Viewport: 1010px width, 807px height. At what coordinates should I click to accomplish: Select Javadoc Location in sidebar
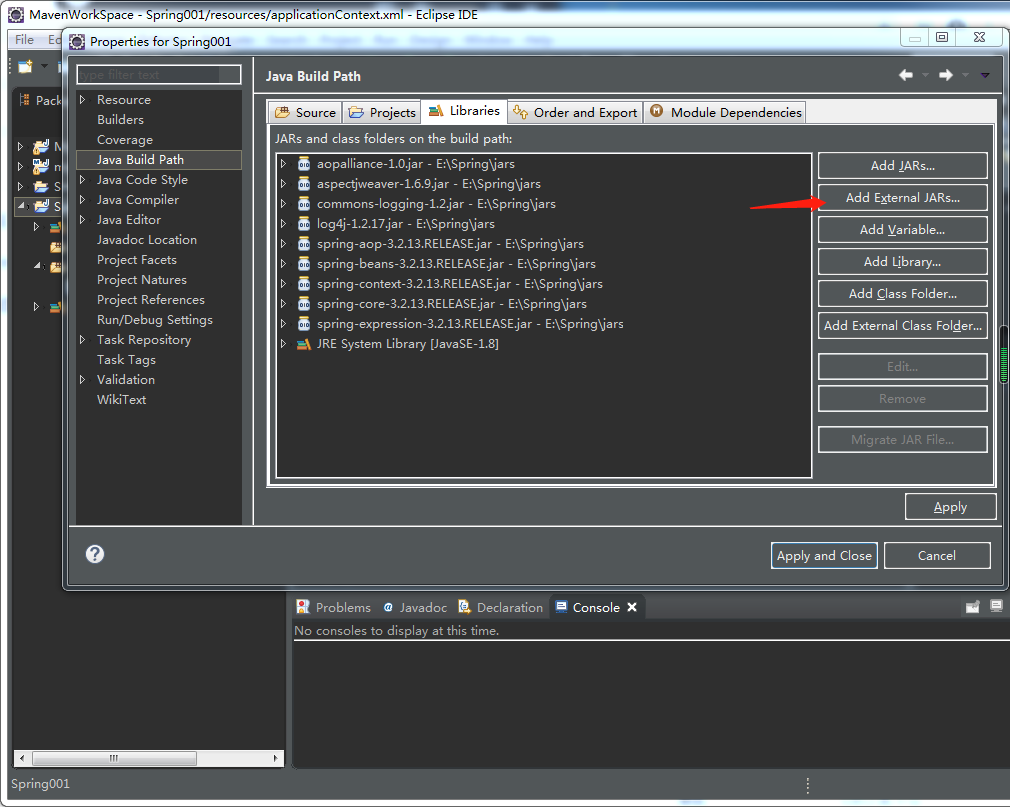pos(147,240)
